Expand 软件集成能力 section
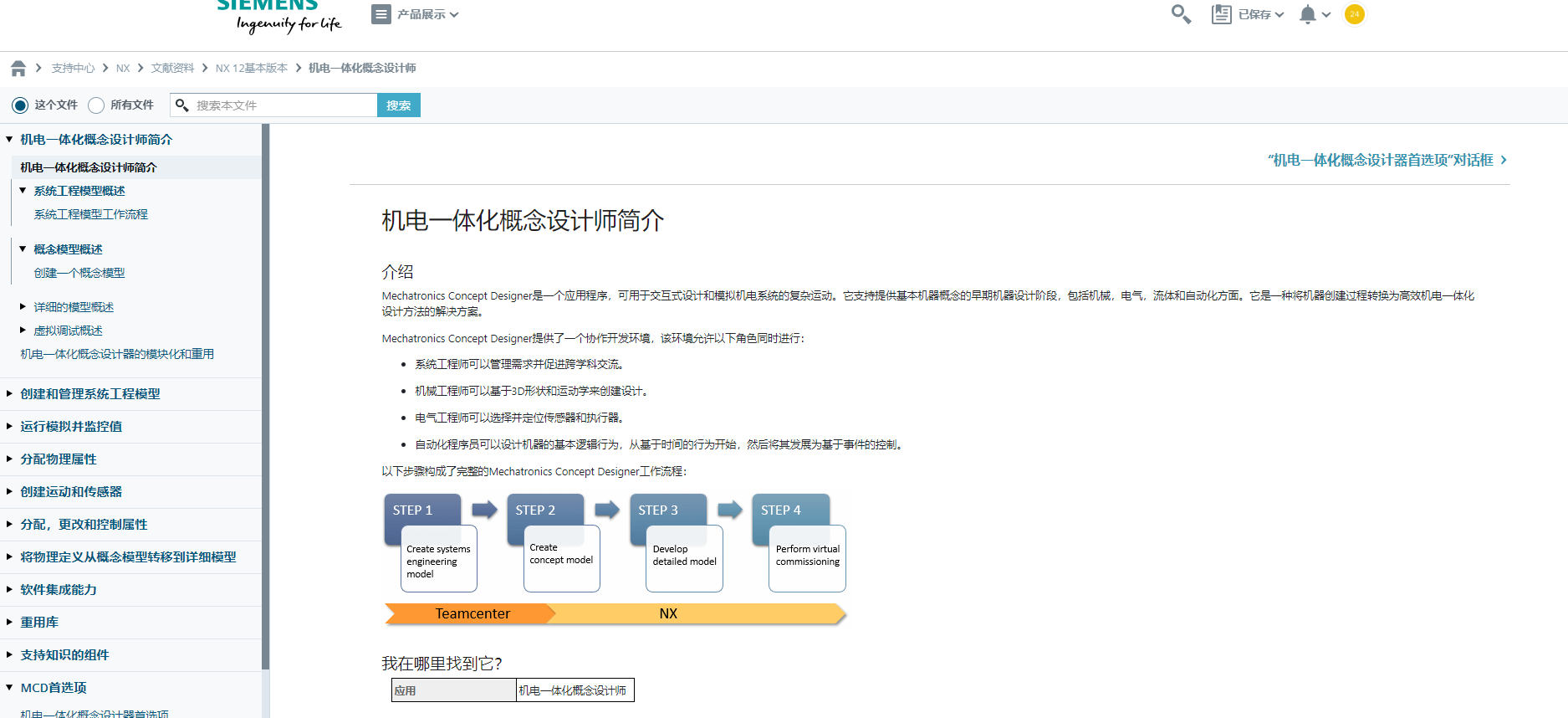Screen dimensions: 1568x718 click(9, 589)
